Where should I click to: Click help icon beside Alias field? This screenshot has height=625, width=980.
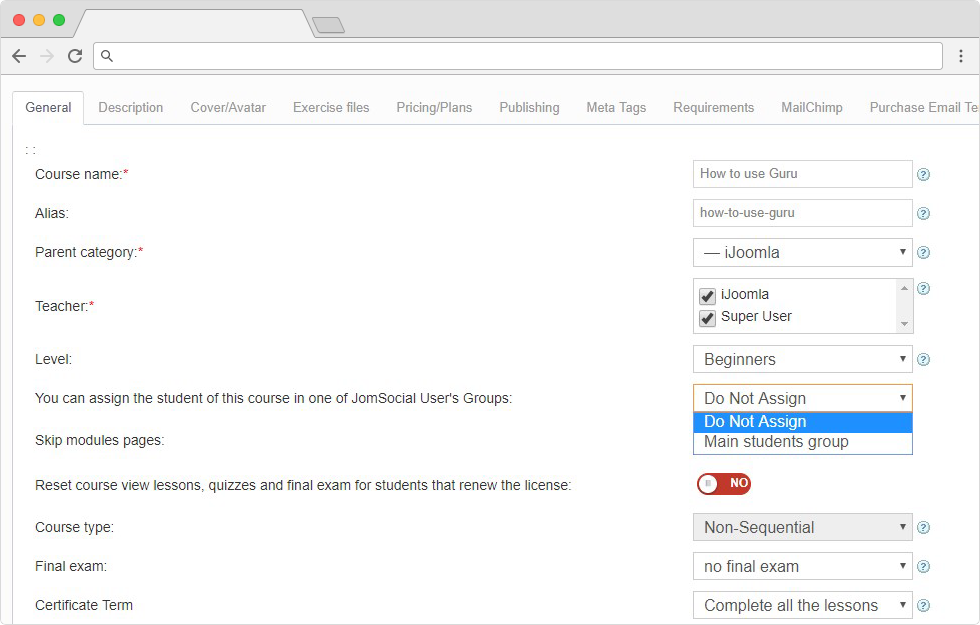923,213
